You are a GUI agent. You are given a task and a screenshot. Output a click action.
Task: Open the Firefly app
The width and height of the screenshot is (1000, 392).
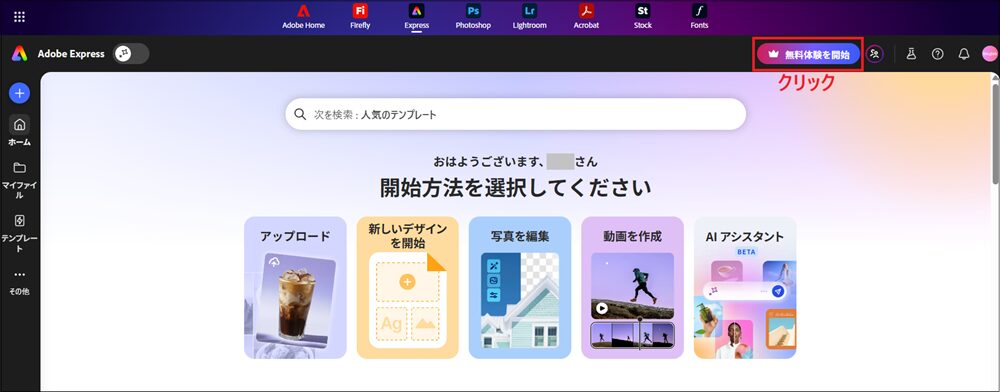[360, 17]
